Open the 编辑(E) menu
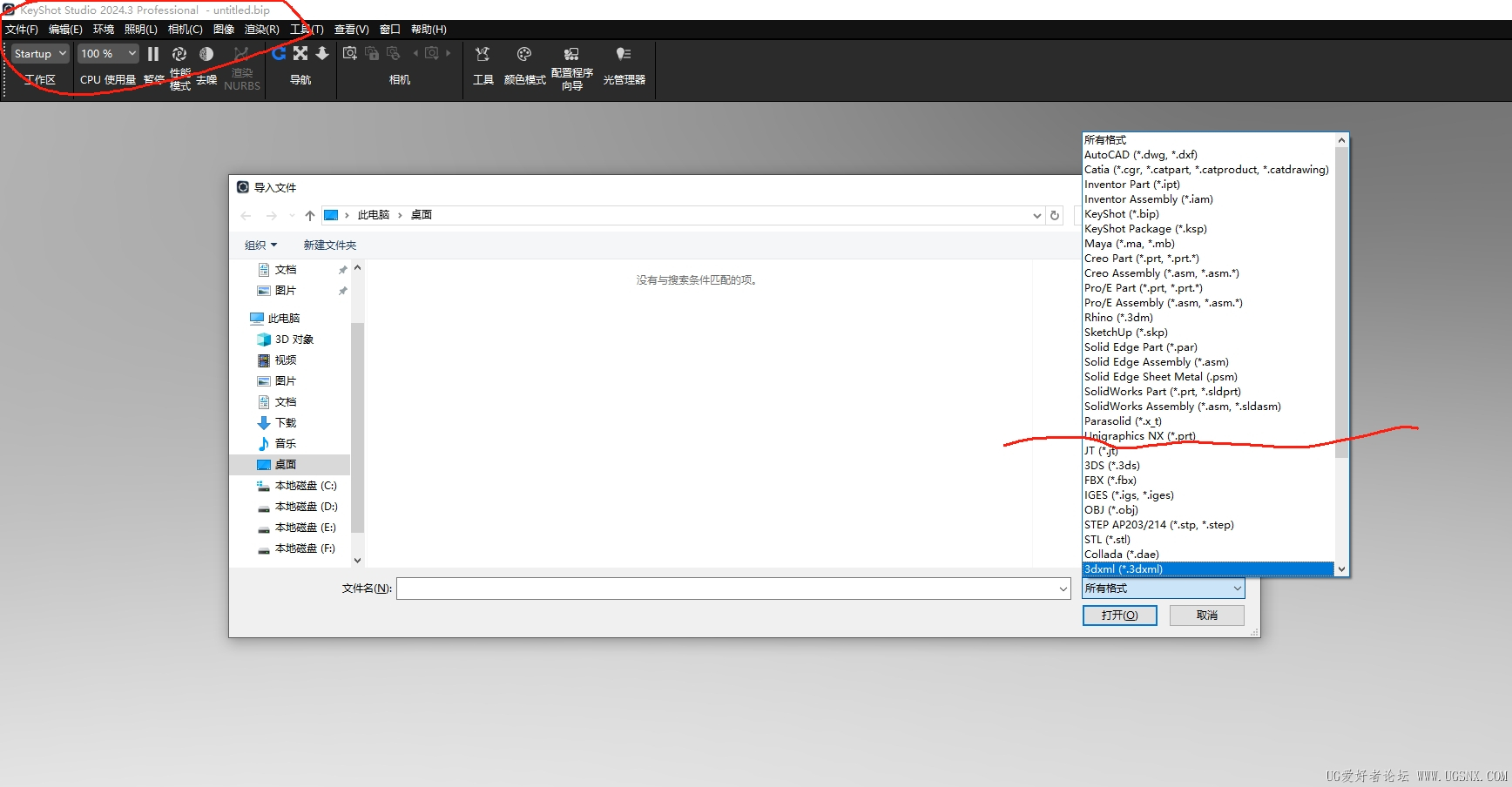The width and height of the screenshot is (1512, 787). (65, 30)
